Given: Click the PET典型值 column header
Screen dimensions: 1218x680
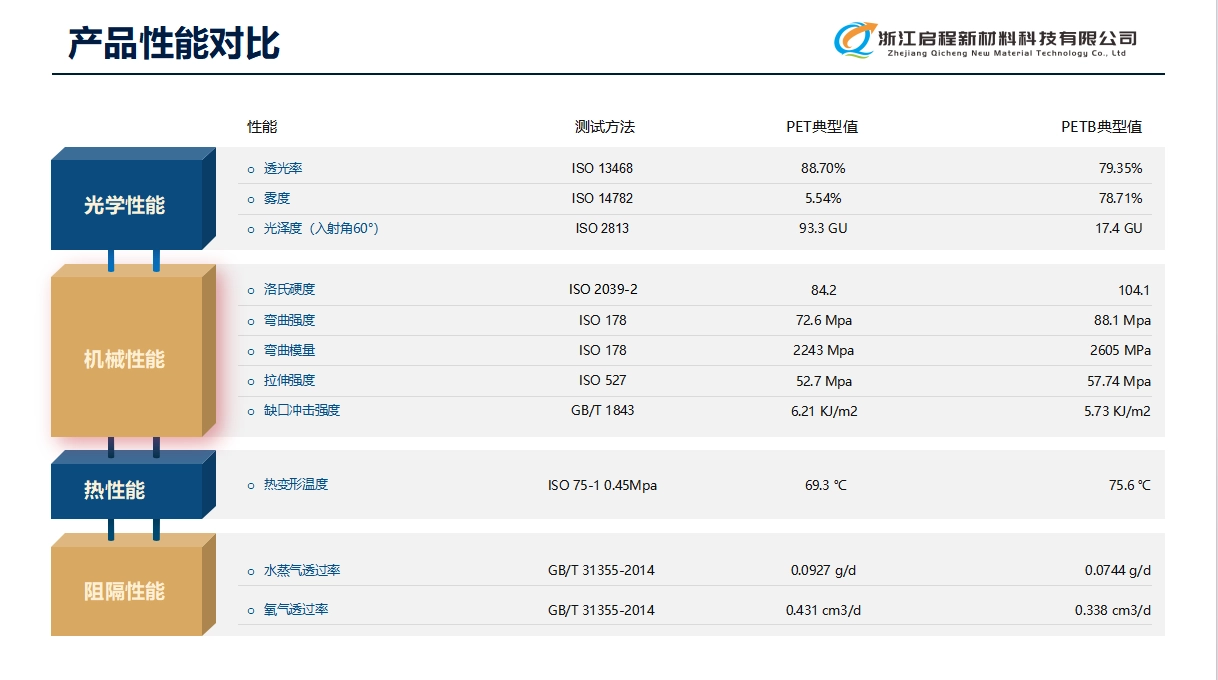Looking at the screenshot, I should tap(823, 127).
